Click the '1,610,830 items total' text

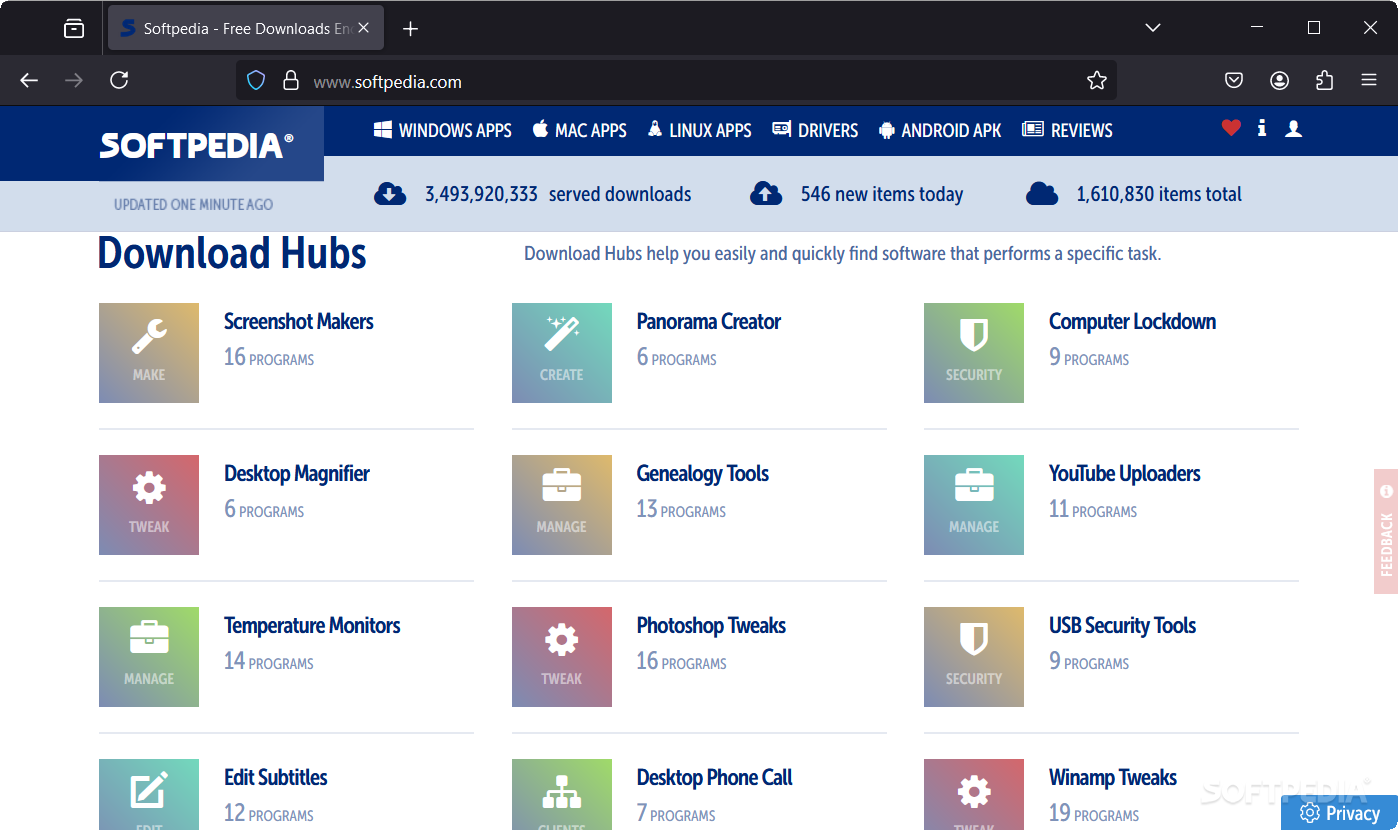(x=1159, y=194)
